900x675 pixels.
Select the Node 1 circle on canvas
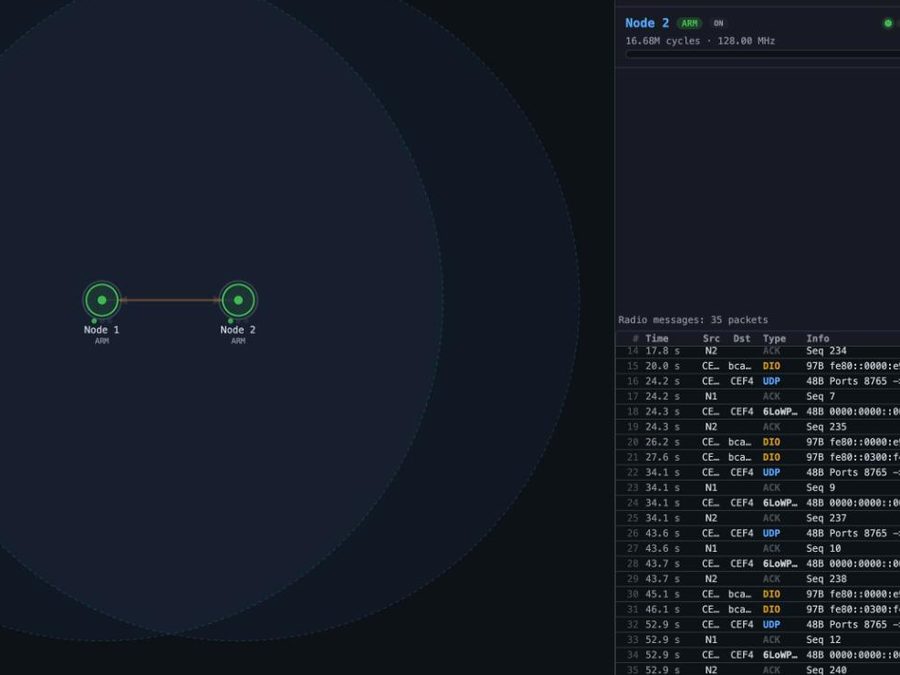(x=102, y=300)
